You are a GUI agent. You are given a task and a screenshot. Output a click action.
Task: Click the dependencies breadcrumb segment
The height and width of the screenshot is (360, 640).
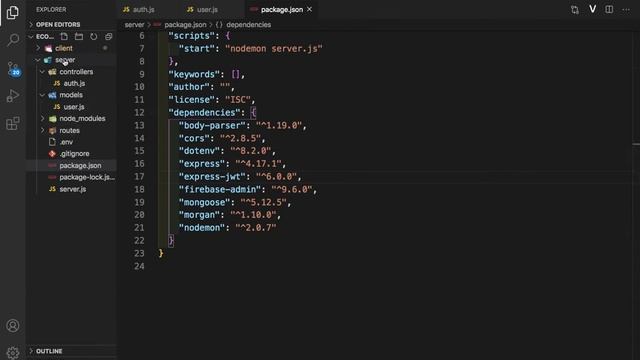(248, 24)
